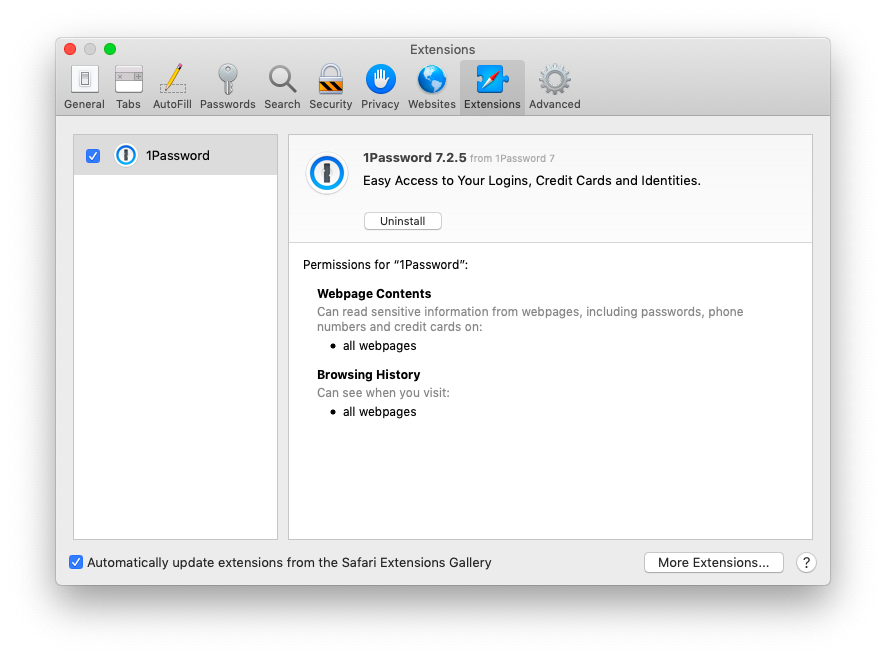Click the 1Password icon in extension list
The width and height of the screenshot is (886, 659).
[126, 155]
